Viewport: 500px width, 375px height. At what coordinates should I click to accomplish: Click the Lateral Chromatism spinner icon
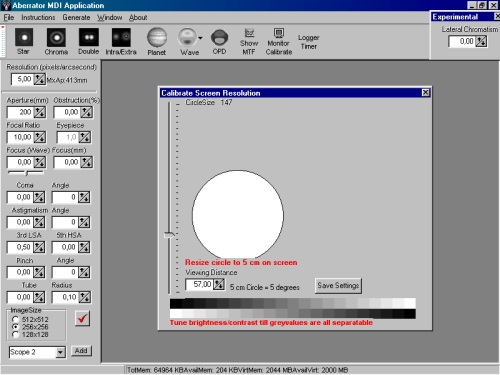[x=481, y=41]
